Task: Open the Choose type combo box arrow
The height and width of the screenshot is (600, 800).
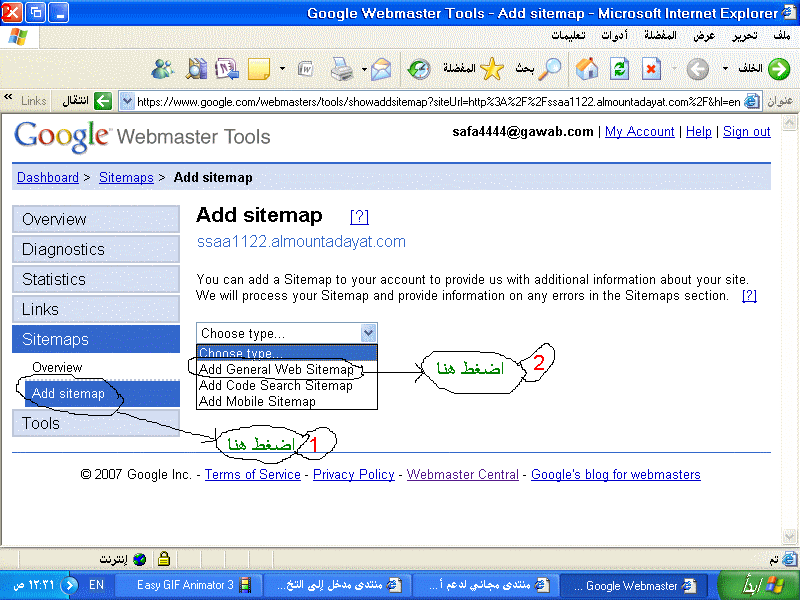Action: 368,333
